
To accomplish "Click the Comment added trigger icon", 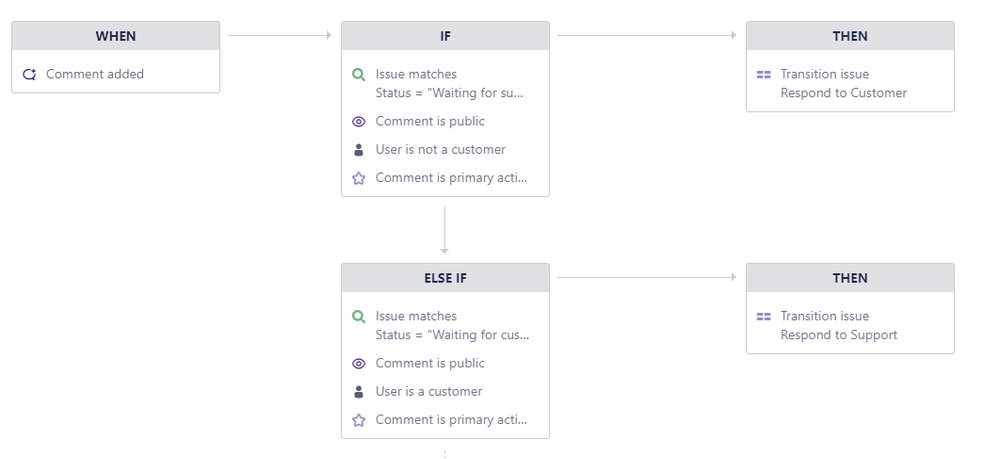I will pos(29,74).
